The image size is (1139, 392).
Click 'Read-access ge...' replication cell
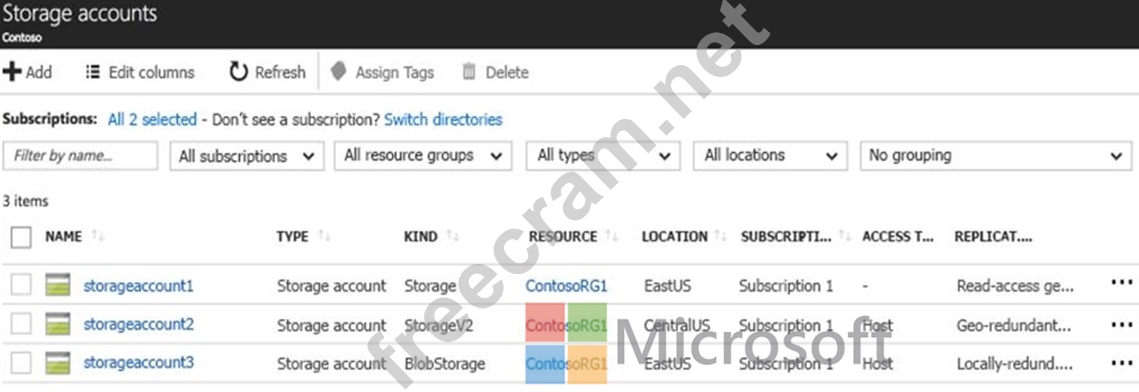coord(1016,286)
